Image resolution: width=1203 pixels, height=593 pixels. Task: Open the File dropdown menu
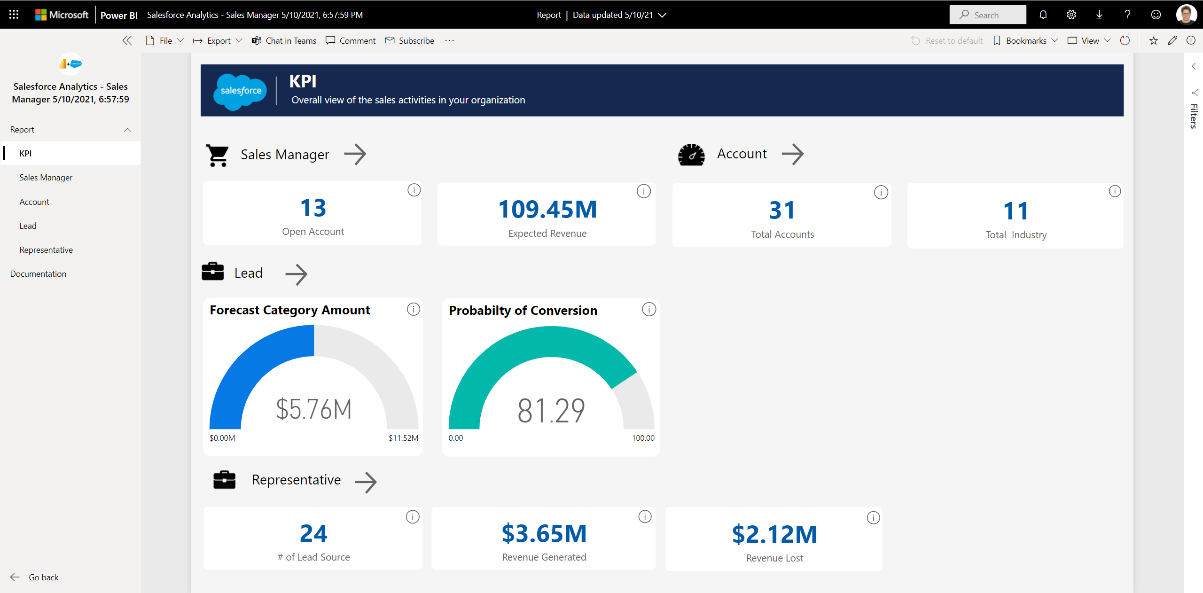pos(164,41)
